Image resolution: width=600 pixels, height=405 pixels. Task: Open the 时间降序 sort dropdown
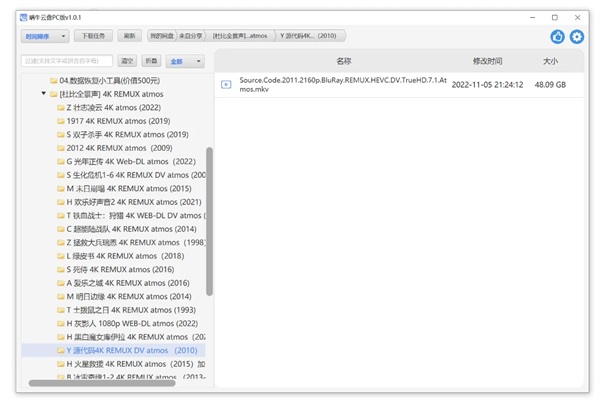pos(45,36)
